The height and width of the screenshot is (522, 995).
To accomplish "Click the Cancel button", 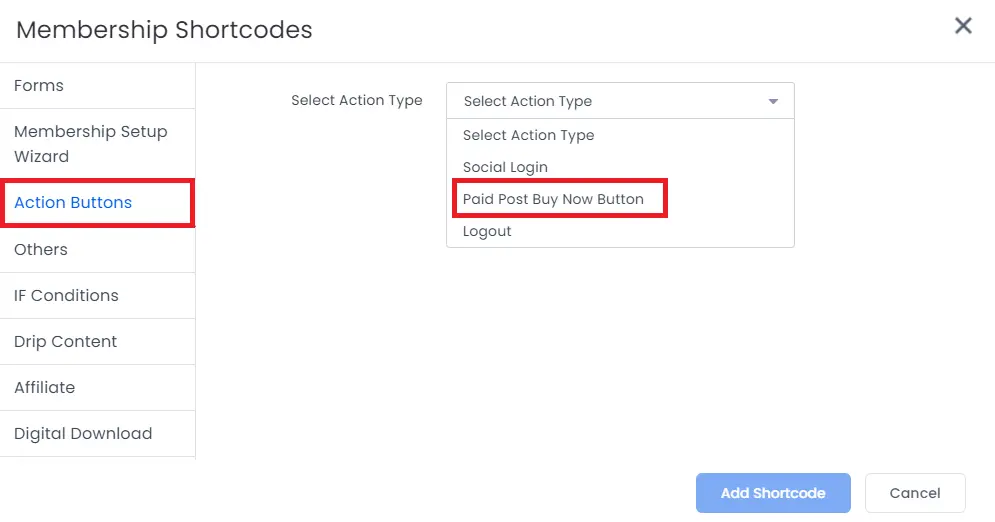I will [915, 493].
